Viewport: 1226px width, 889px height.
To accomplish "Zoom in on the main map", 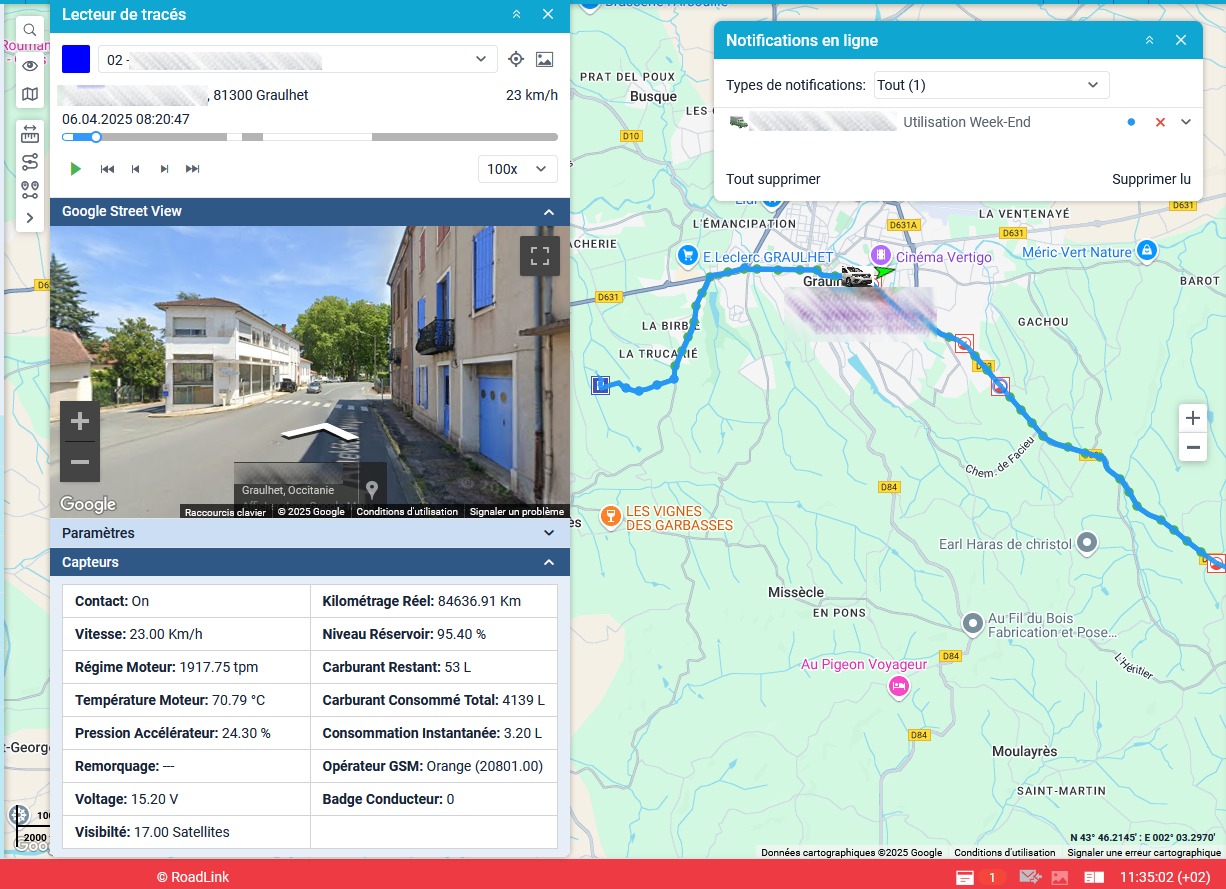I will coord(1192,418).
